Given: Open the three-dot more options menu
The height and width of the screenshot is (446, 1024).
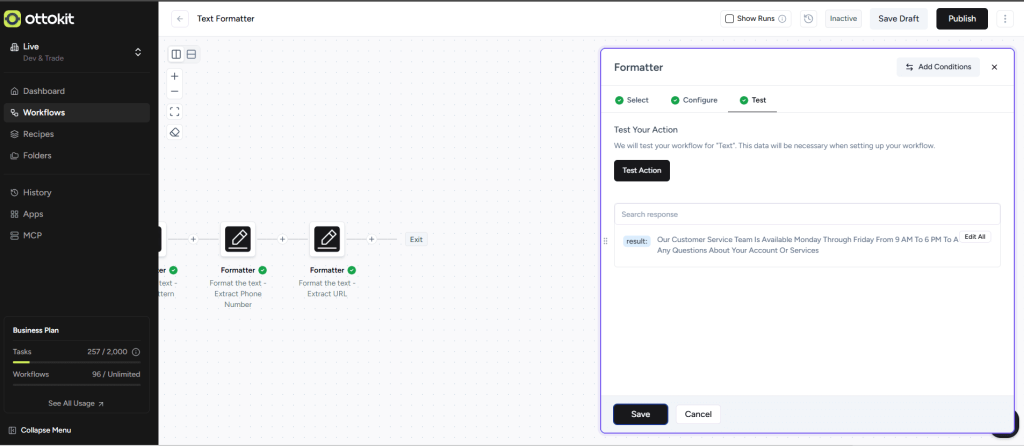Looking at the screenshot, I should pos(1005,19).
